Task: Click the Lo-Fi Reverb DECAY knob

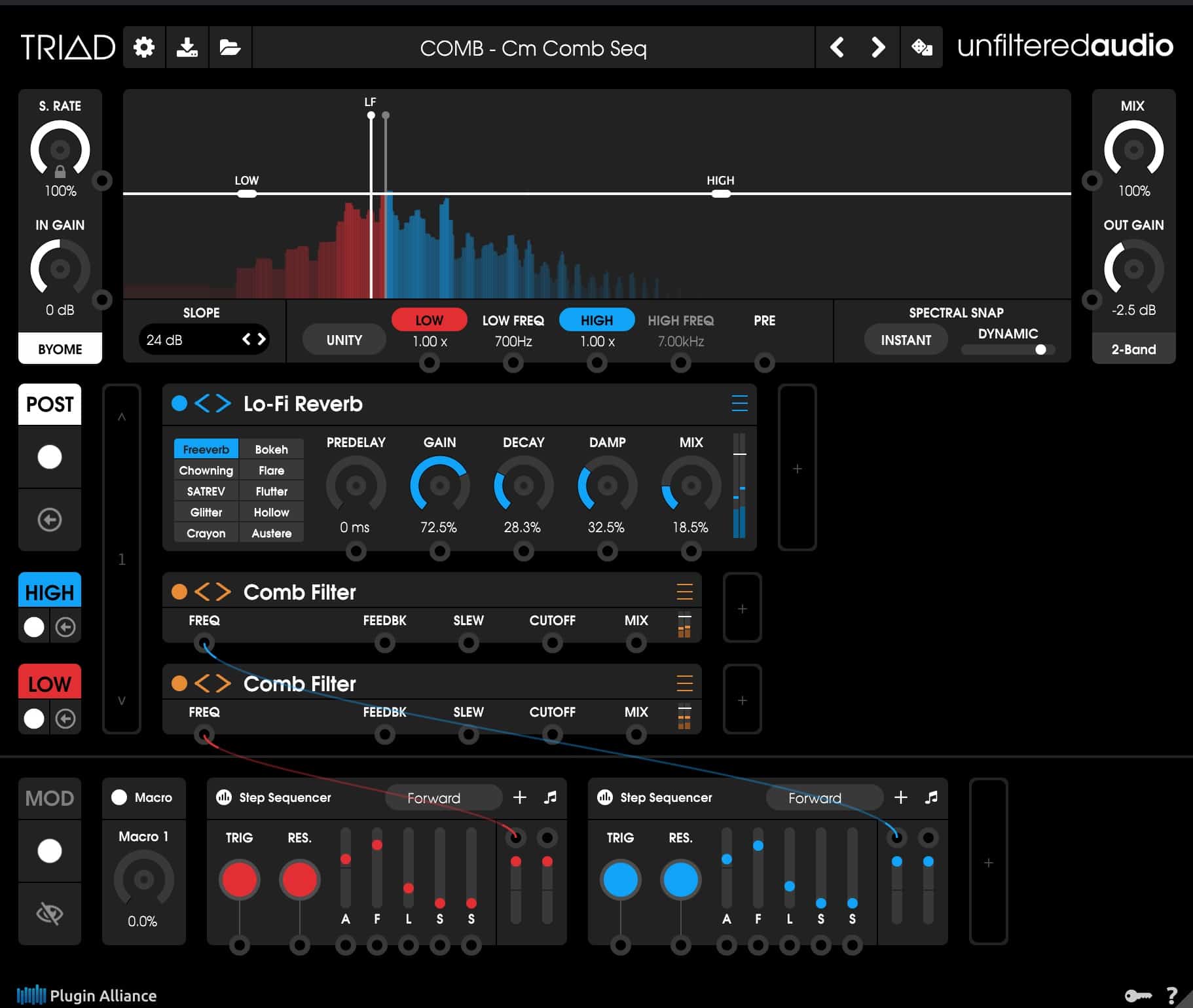Action: coord(523,485)
